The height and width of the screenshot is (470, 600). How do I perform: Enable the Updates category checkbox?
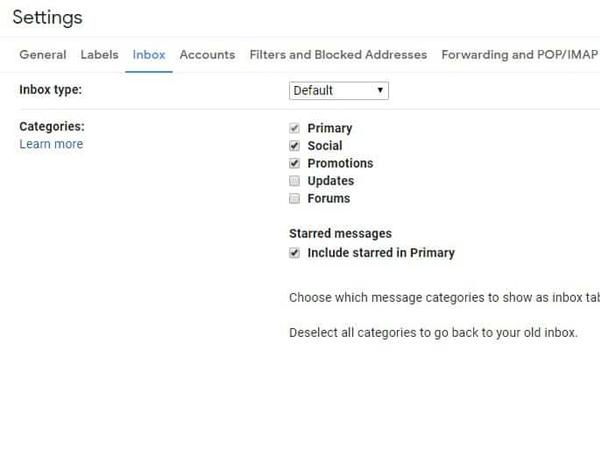[294, 181]
